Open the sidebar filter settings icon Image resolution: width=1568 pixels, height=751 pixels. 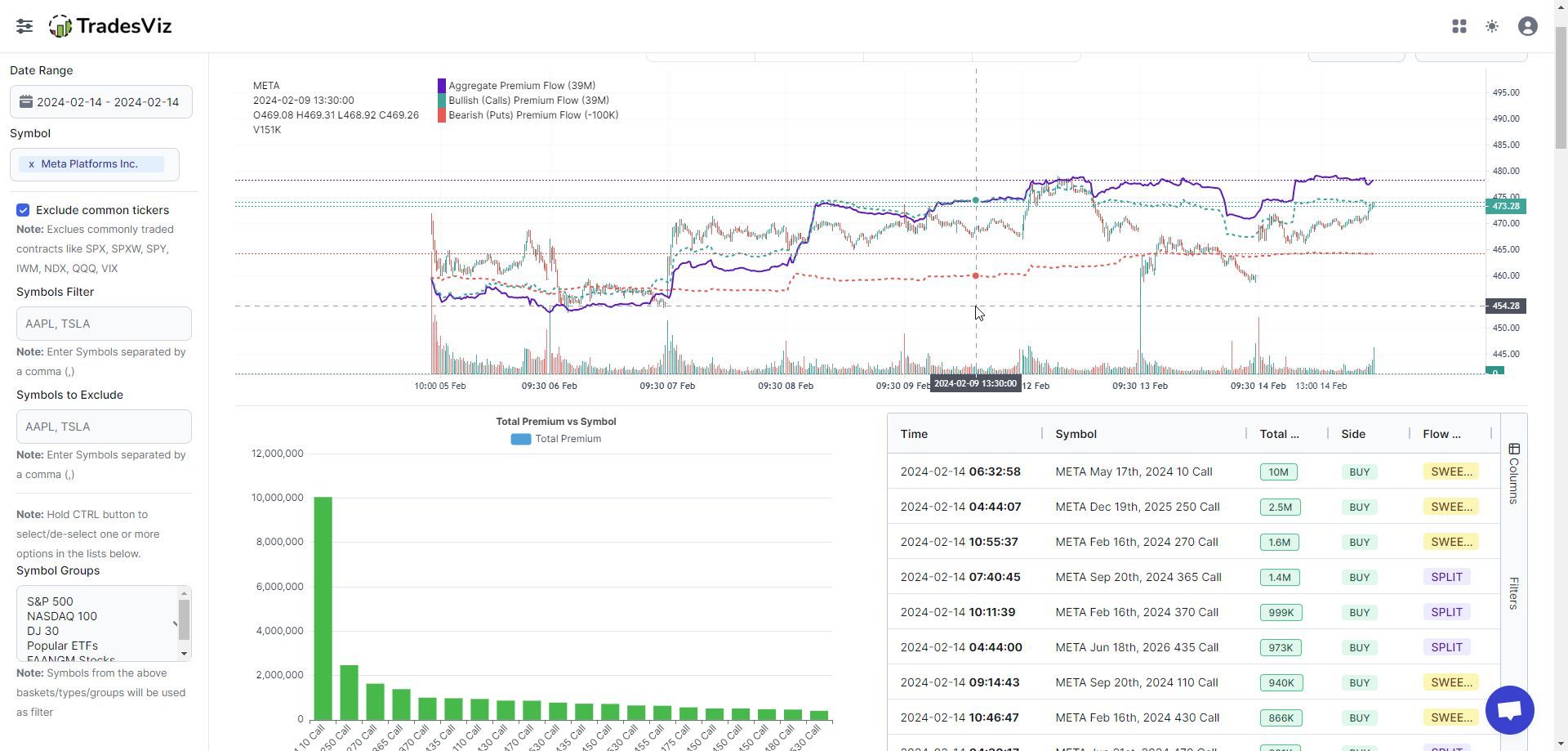[x=24, y=26]
